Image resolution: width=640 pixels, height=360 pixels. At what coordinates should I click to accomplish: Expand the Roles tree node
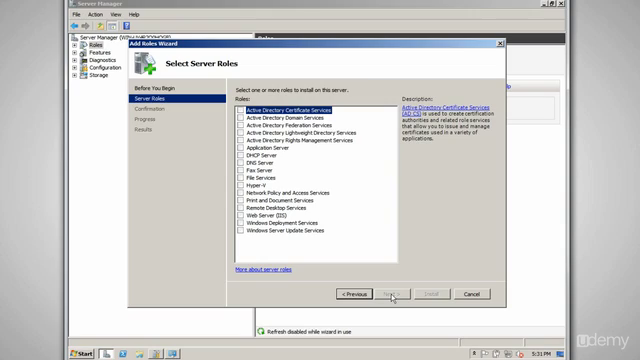tap(74, 45)
